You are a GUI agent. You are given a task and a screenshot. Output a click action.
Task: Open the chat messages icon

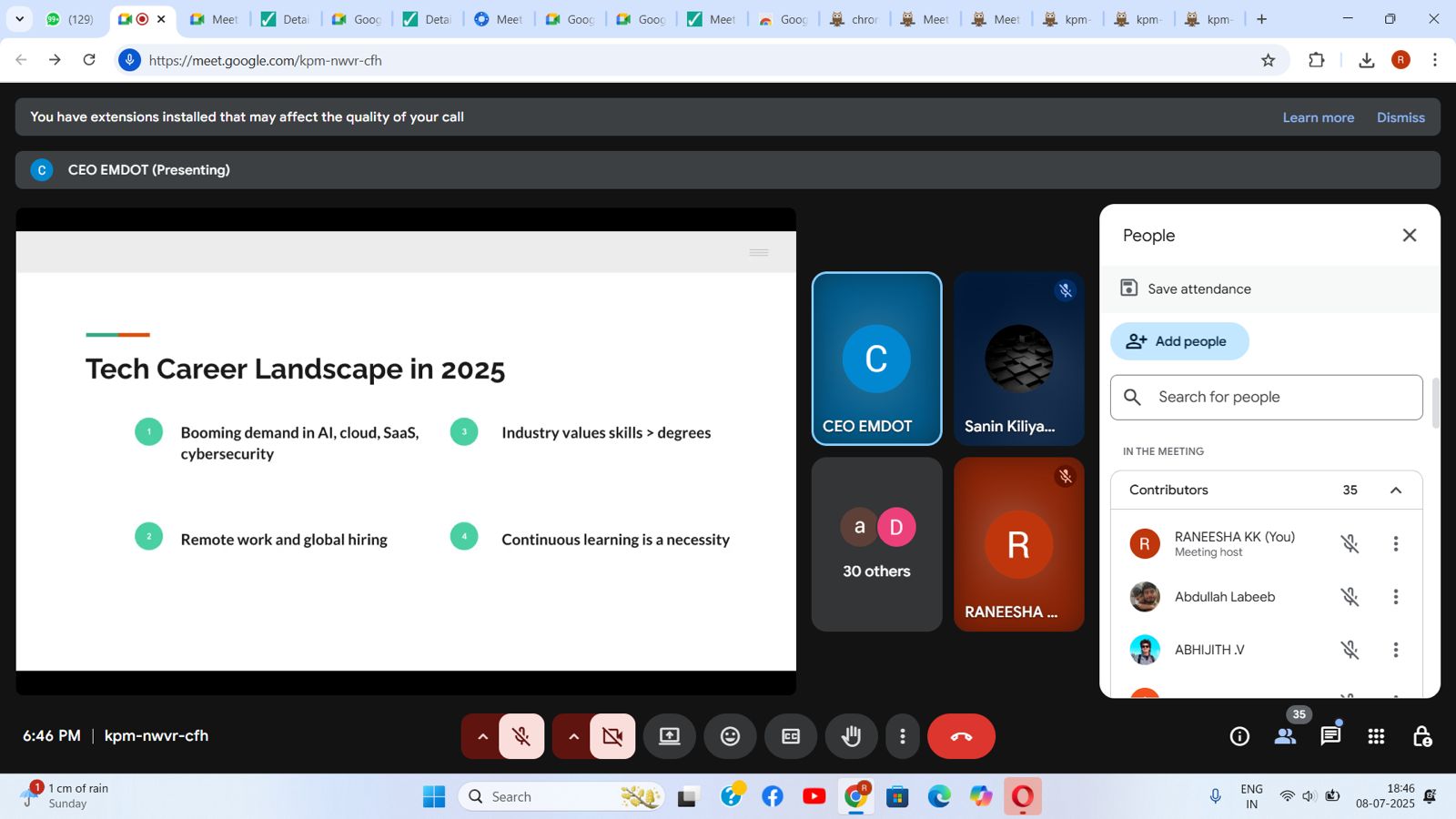click(1330, 736)
